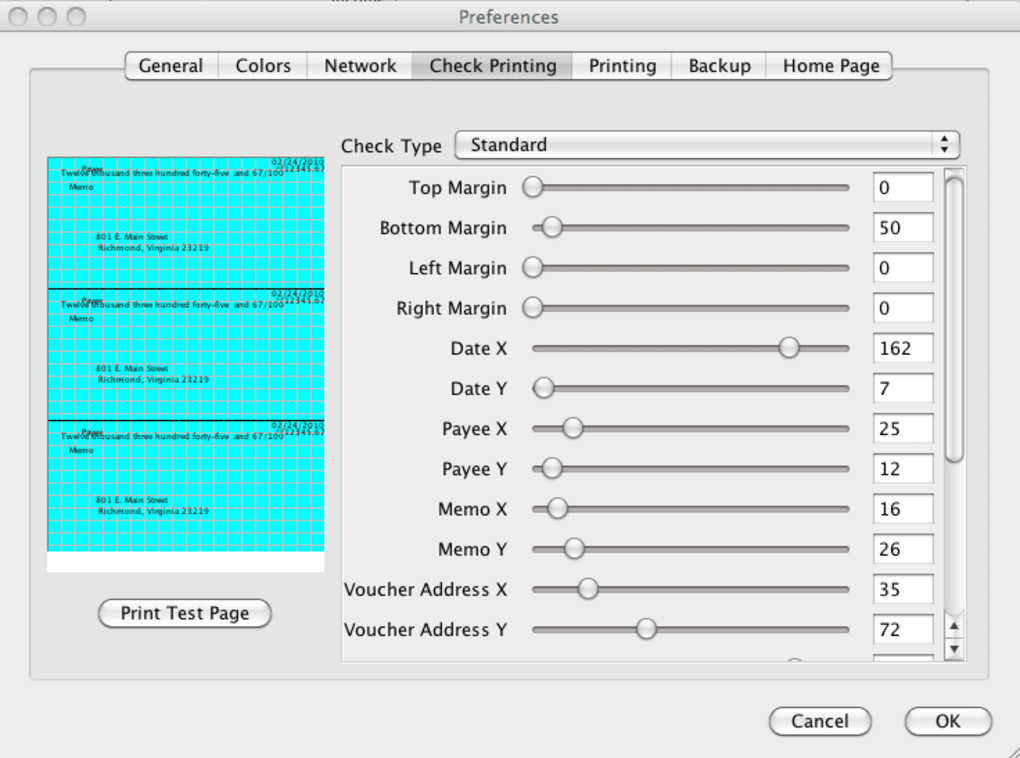Viewport: 1020px width, 758px height.
Task: Click the Date X slider handle
Action: click(788, 348)
